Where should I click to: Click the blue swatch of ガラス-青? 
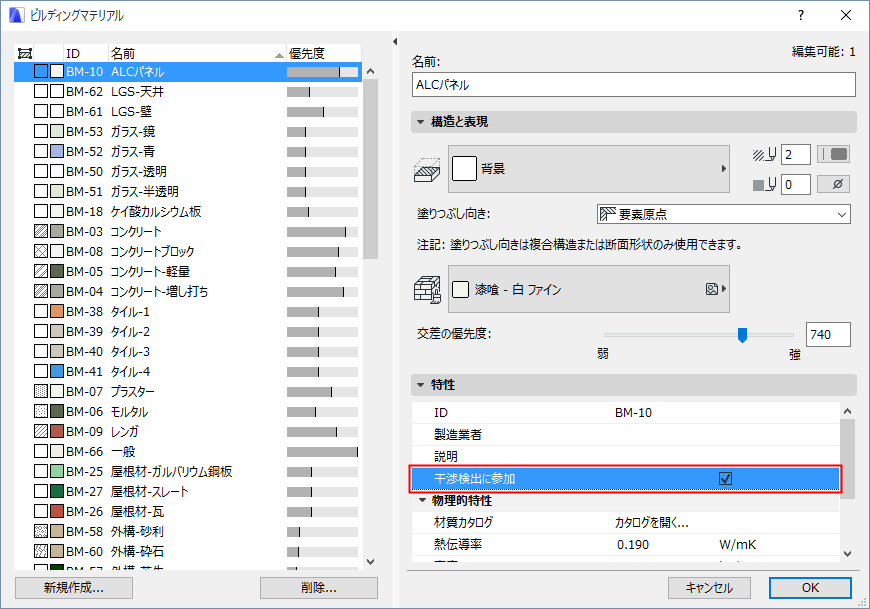pyautogui.click(x=57, y=151)
